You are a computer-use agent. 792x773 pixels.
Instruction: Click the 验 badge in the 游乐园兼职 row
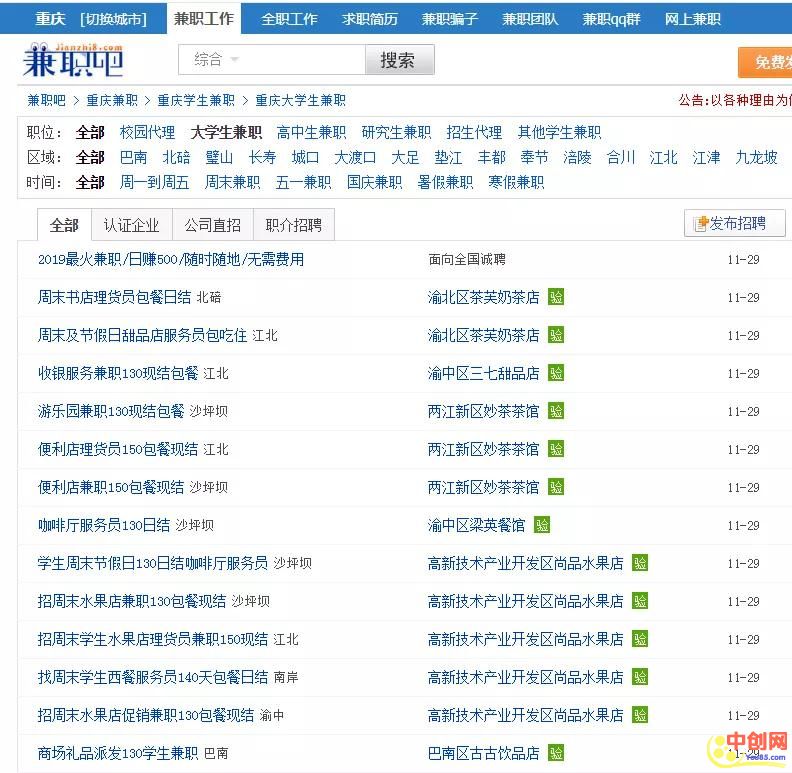556,411
